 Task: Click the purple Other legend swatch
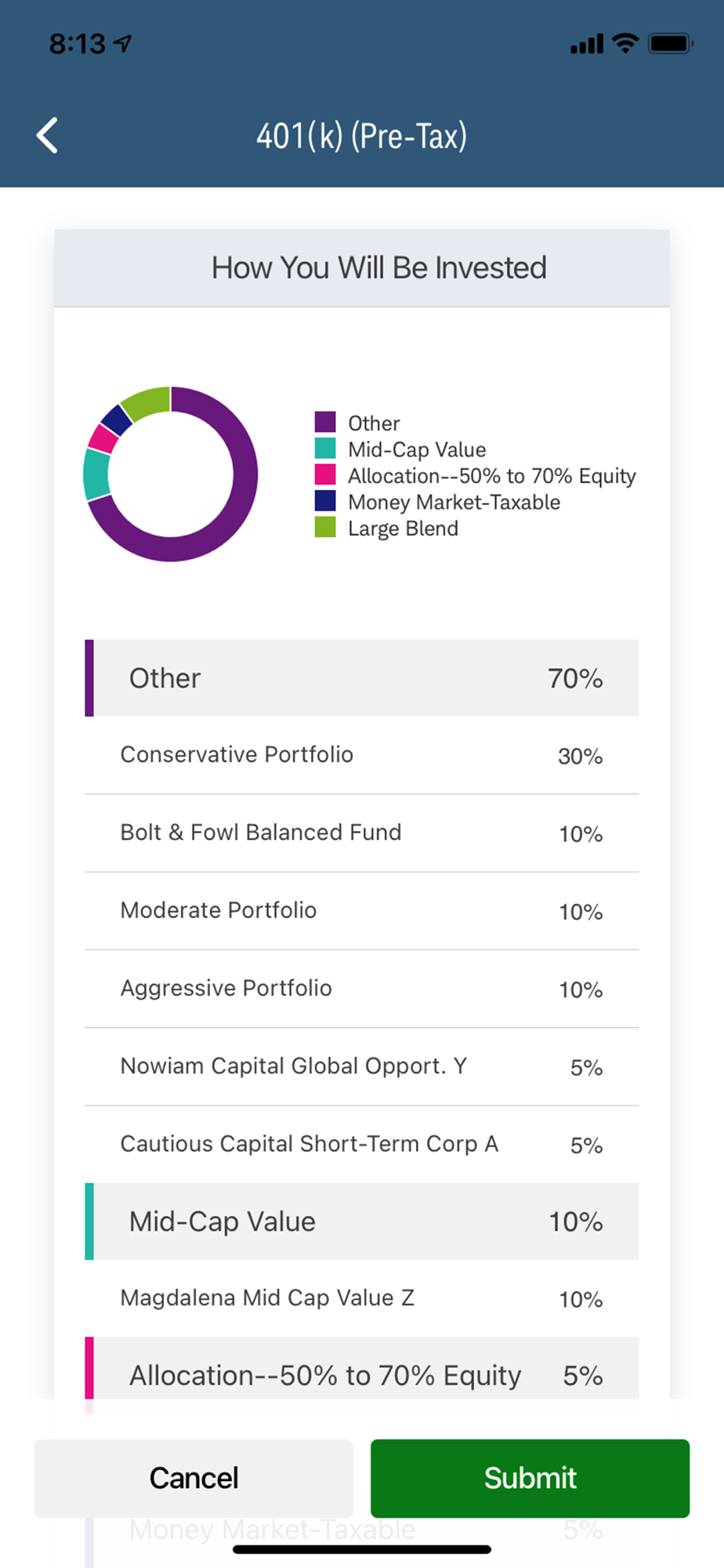pyautogui.click(x=325, y=422)
